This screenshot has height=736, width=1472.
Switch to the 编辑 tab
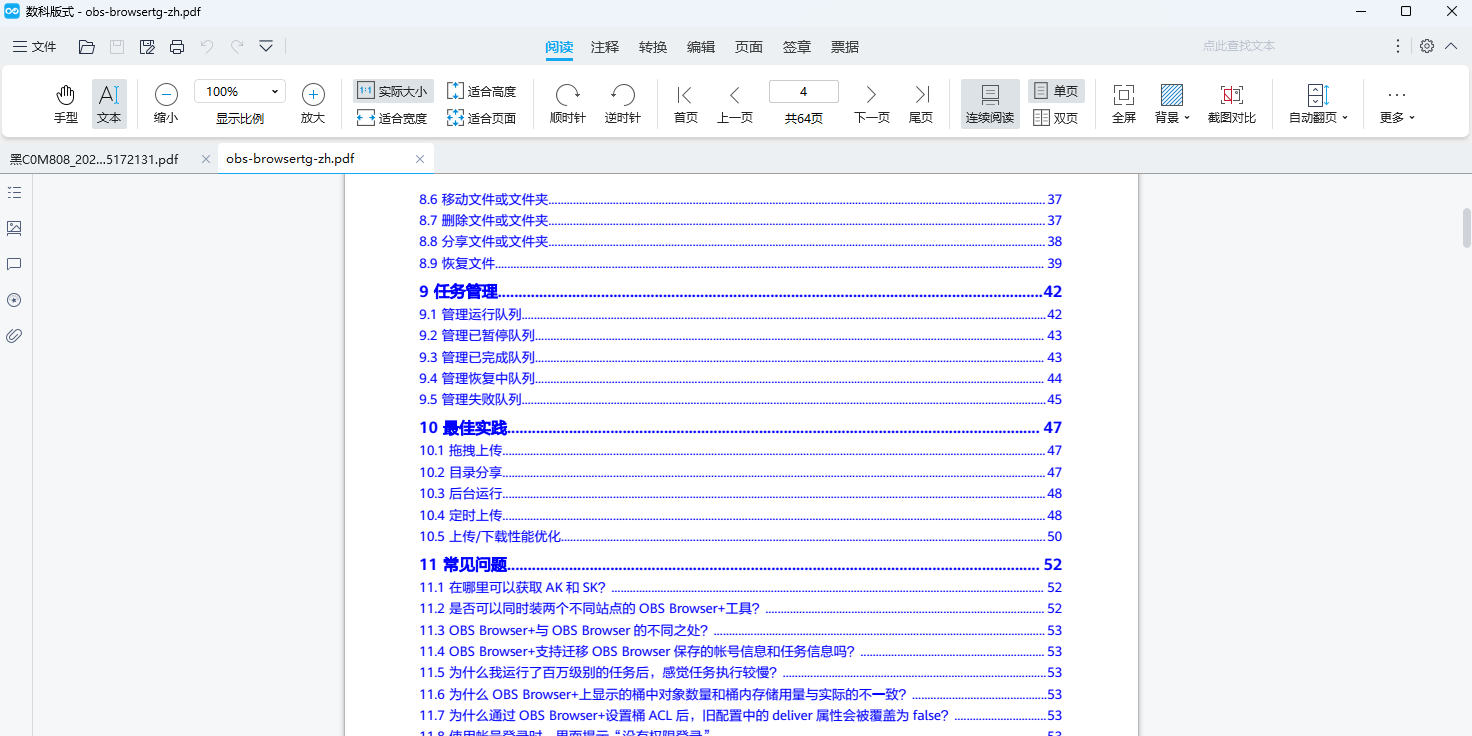(x=701, y=47)
